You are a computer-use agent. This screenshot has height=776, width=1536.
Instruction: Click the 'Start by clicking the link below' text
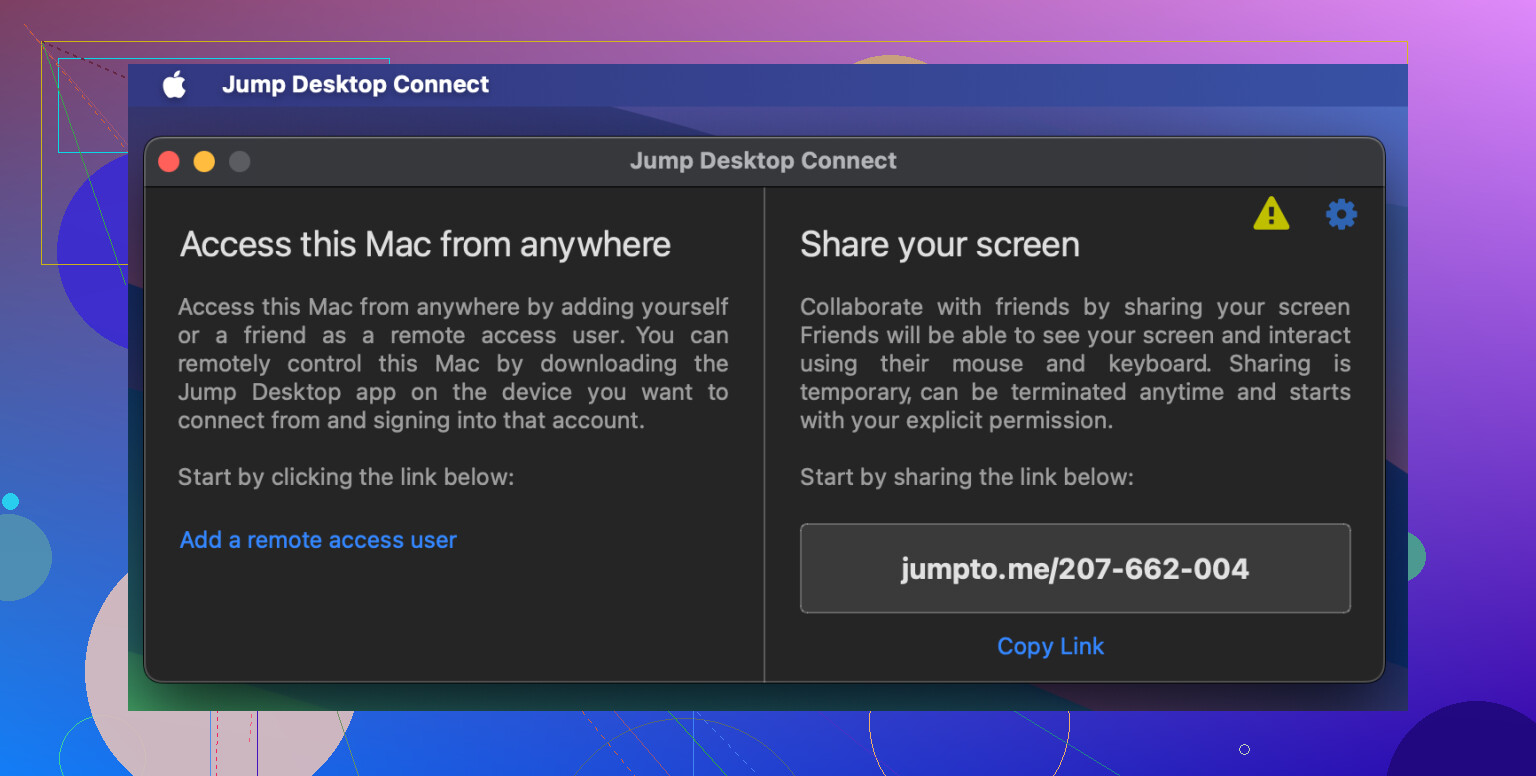pyautogui.click(x=346, y=477)
